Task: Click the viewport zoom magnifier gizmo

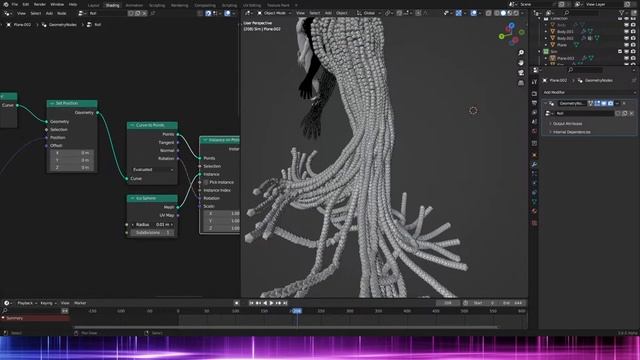Action: pyautogui.click(x=521, y=53)
